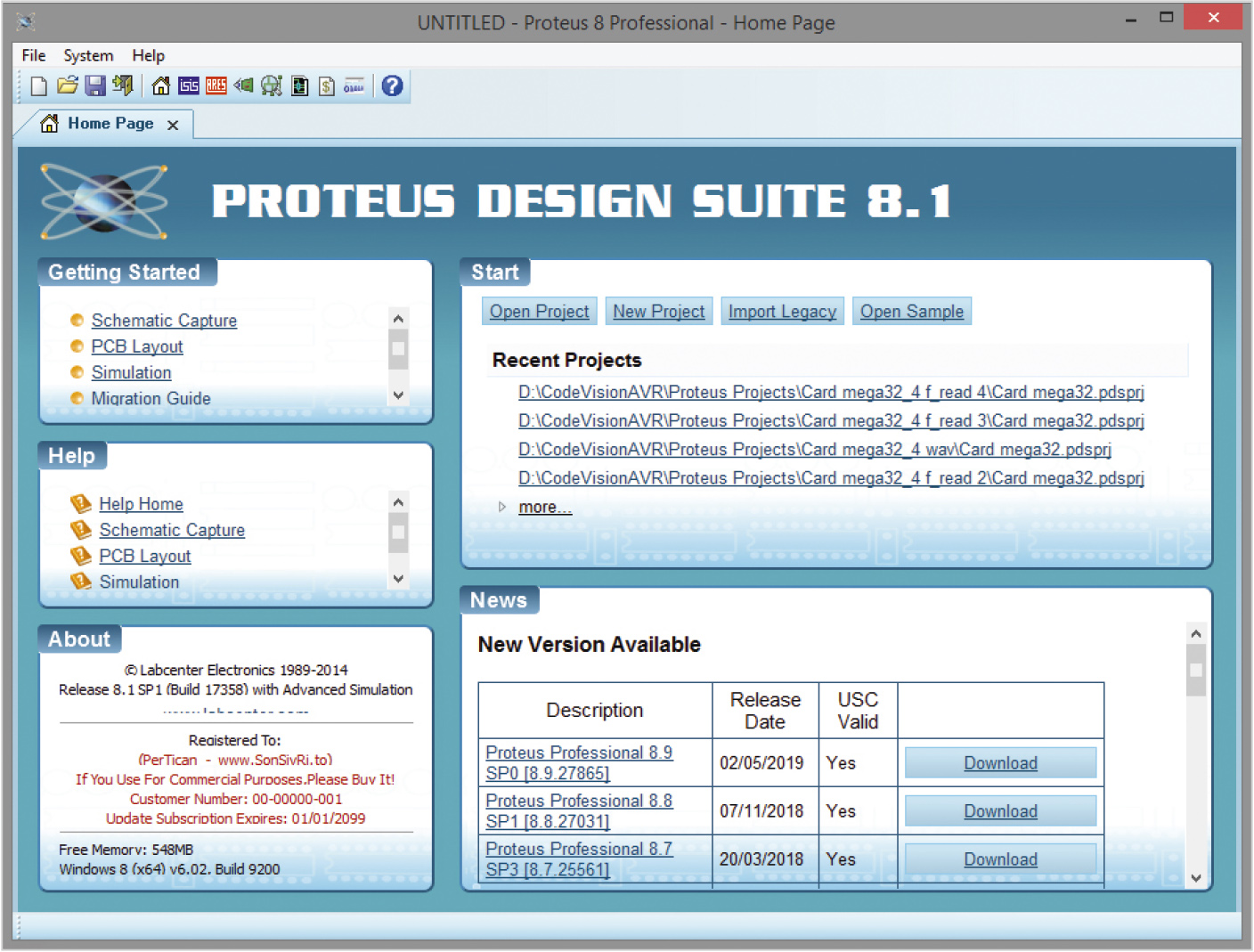Click the 02/05/2019 release date cell
This screenshot has width=1254, height=952.
point(765,763)
